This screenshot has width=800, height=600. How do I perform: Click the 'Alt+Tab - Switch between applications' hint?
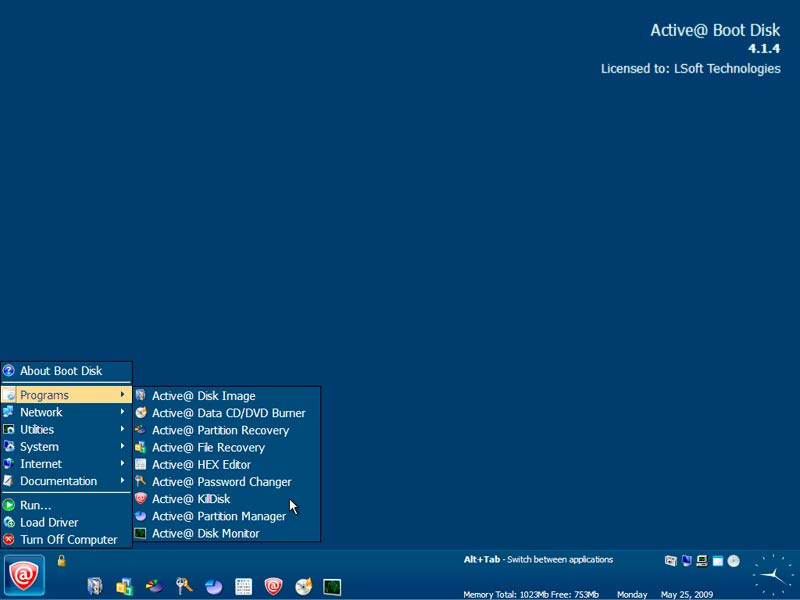[538, 560]
